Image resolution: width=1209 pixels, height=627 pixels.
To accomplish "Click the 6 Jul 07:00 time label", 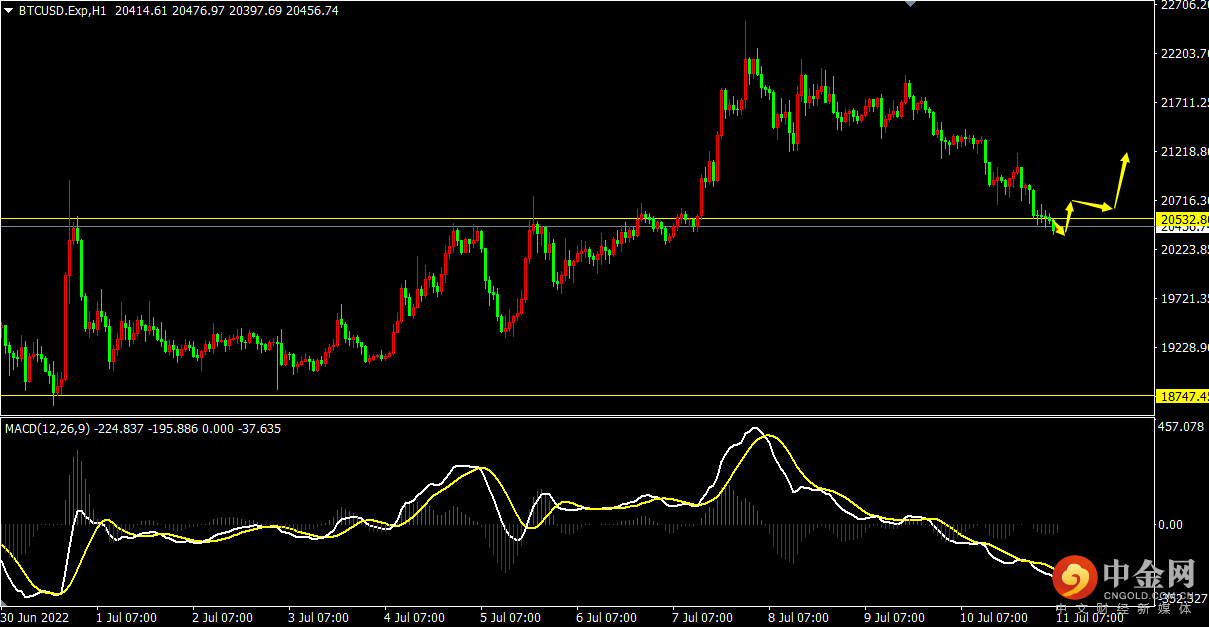I will [606, 617].
